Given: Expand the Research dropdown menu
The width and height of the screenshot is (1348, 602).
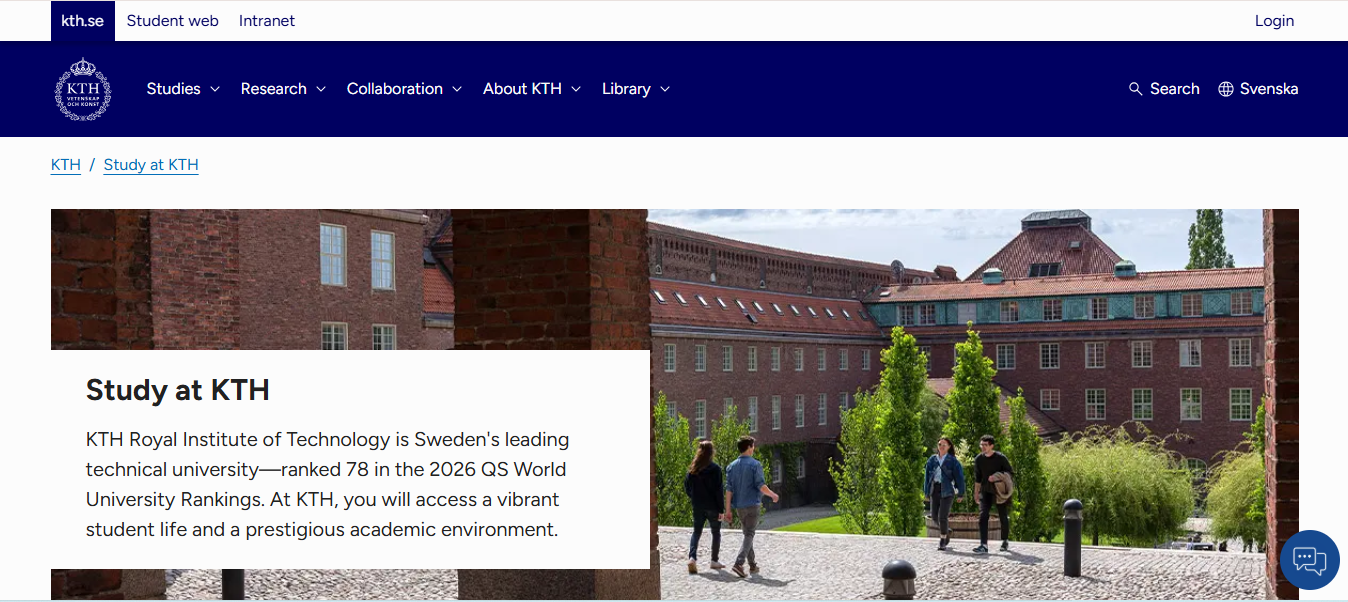Looking at the screenshot, I should pos(275,88).
